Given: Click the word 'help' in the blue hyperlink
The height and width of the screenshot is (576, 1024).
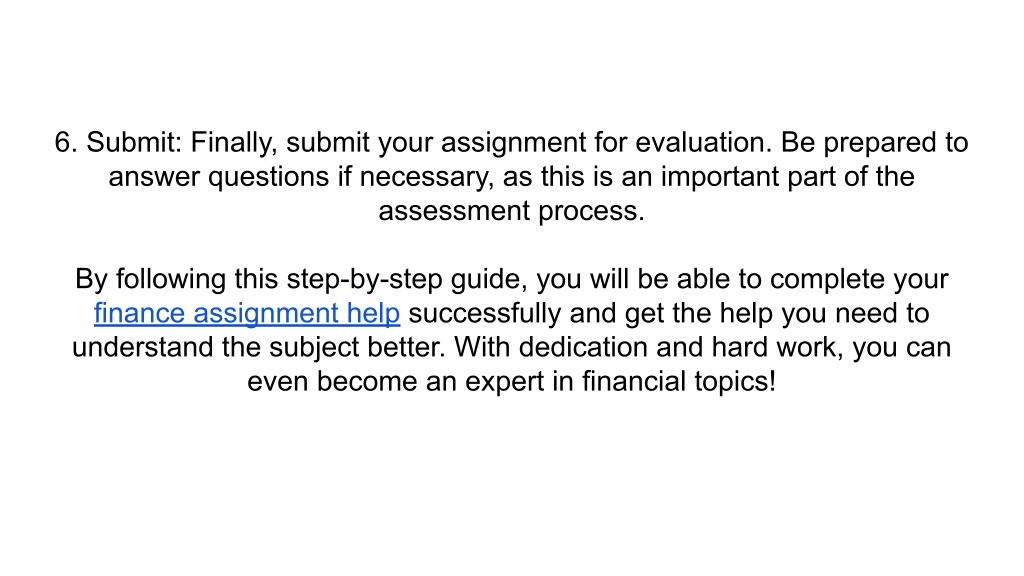Looking at the screenshot, I should click(x=373, y=313).
